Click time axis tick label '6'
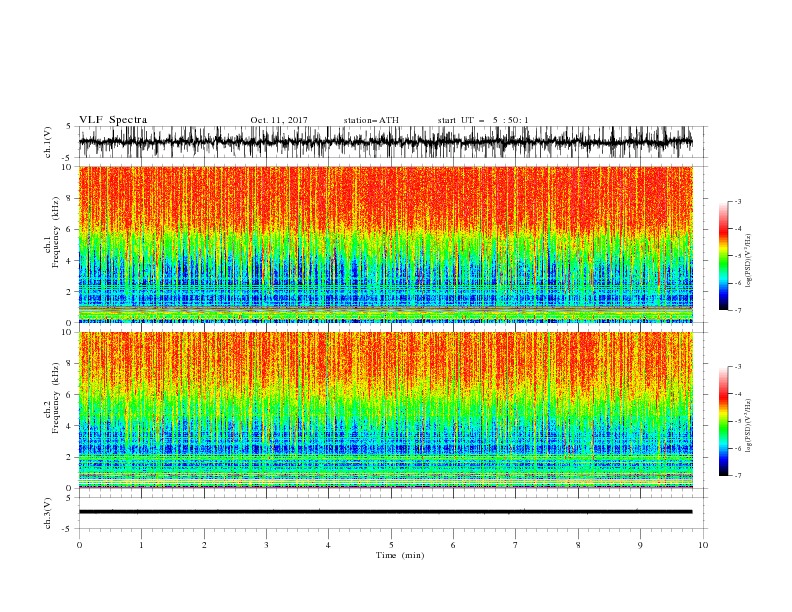The image size is (792, 612). click(x=453, y=545)
